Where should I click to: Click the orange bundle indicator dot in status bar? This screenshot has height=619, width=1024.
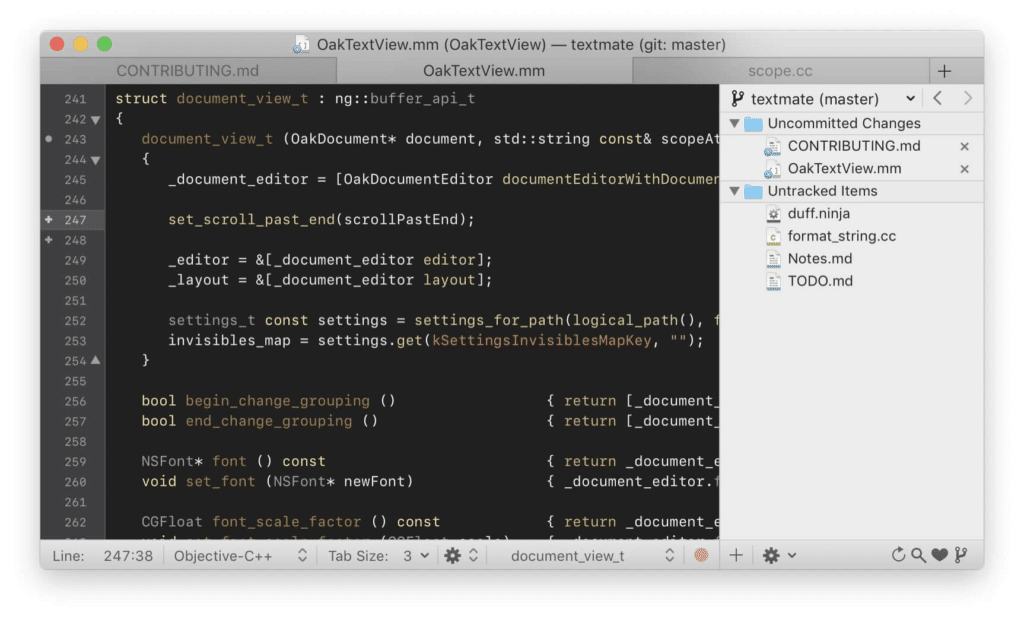(703, 555)
